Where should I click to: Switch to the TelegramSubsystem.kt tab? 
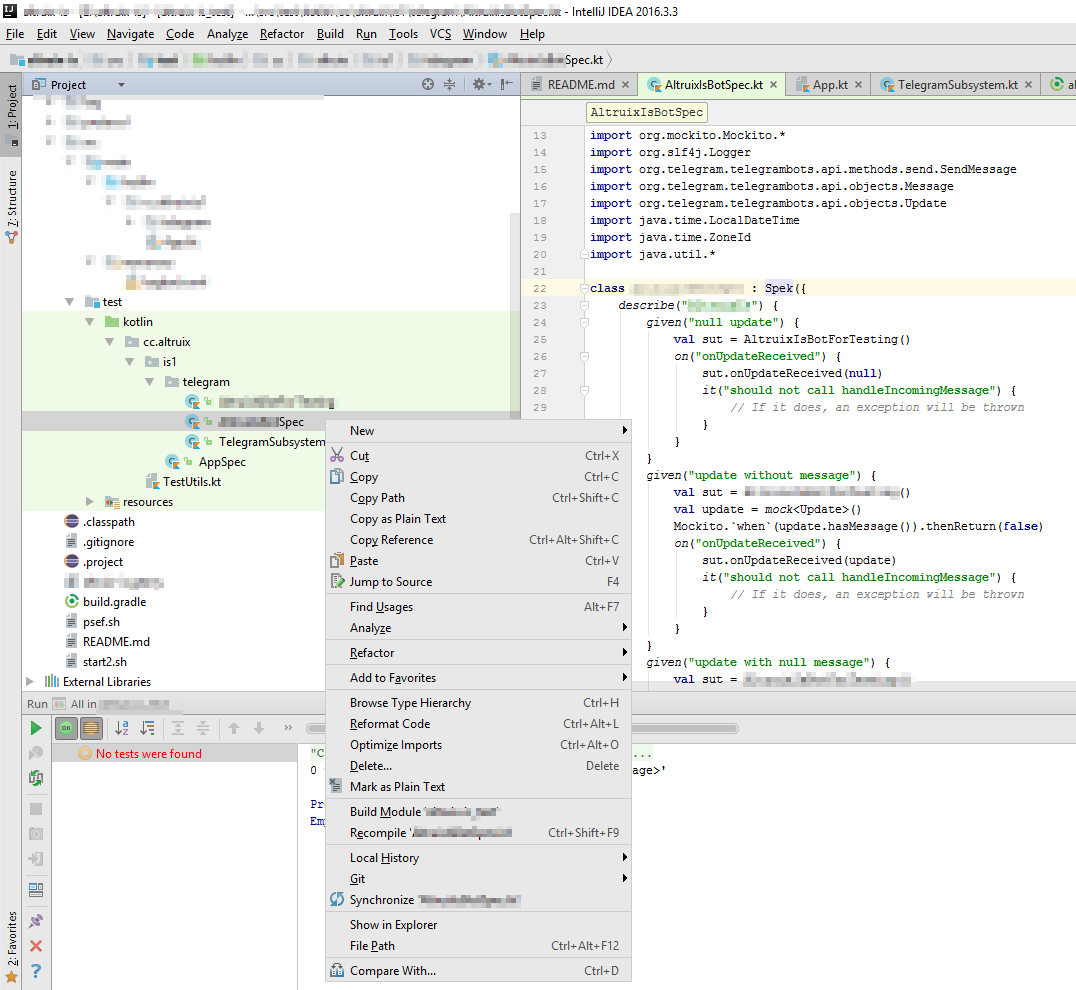pos(957,85)
